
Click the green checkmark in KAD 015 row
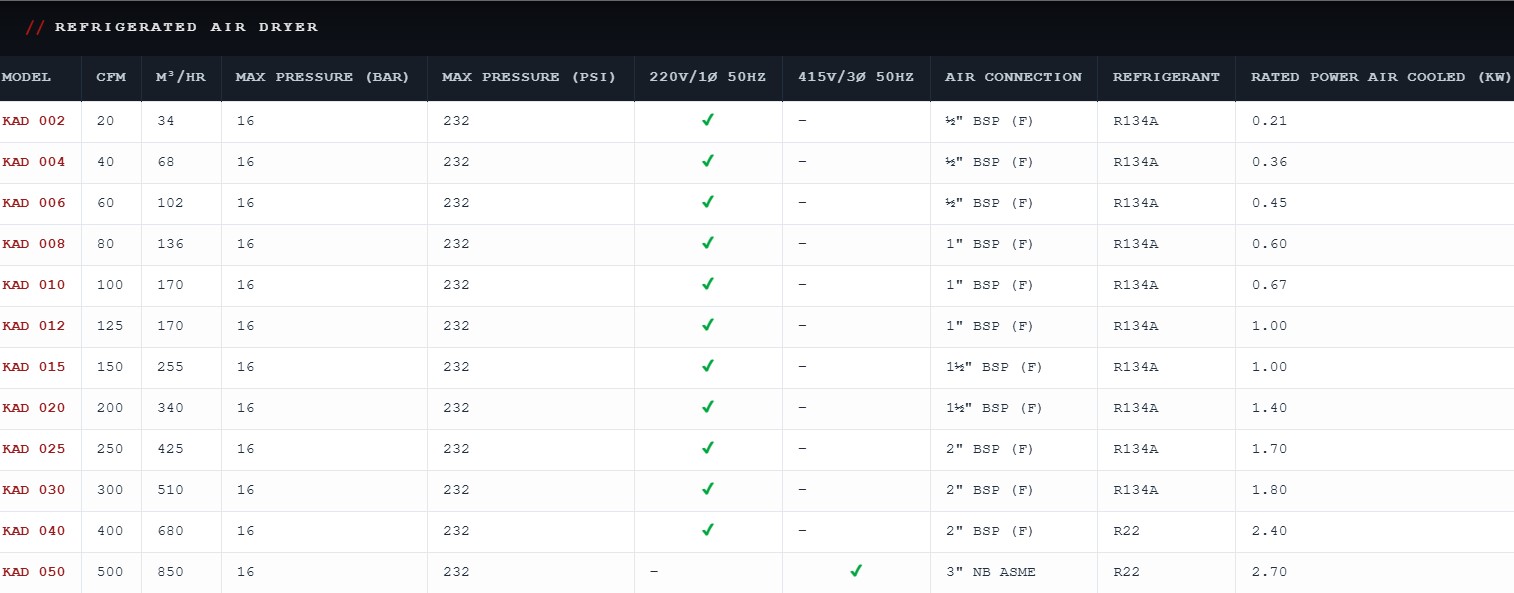coord(708,366)
